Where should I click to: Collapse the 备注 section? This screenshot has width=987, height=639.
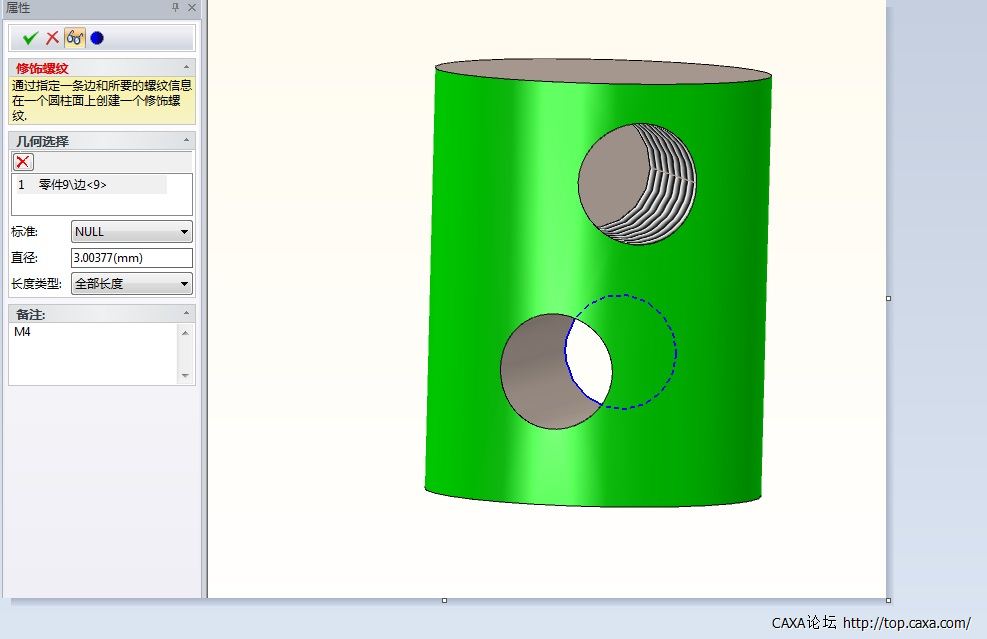coord(186,313)
